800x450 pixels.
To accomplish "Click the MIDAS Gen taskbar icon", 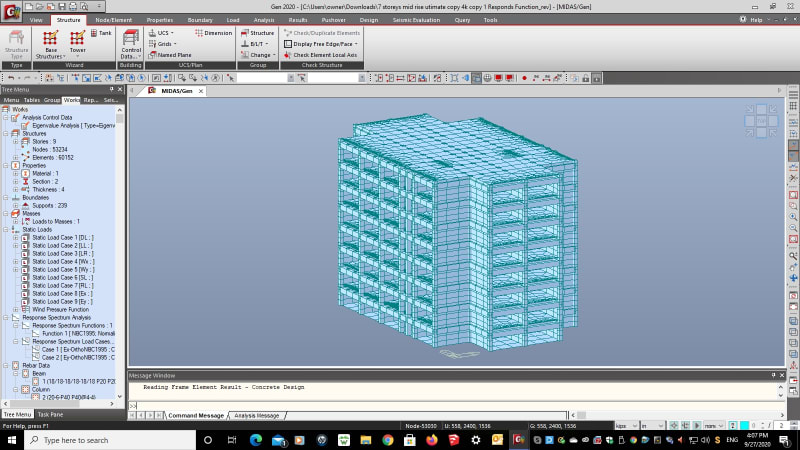I will pyautogui.click(x=519, y=440).
